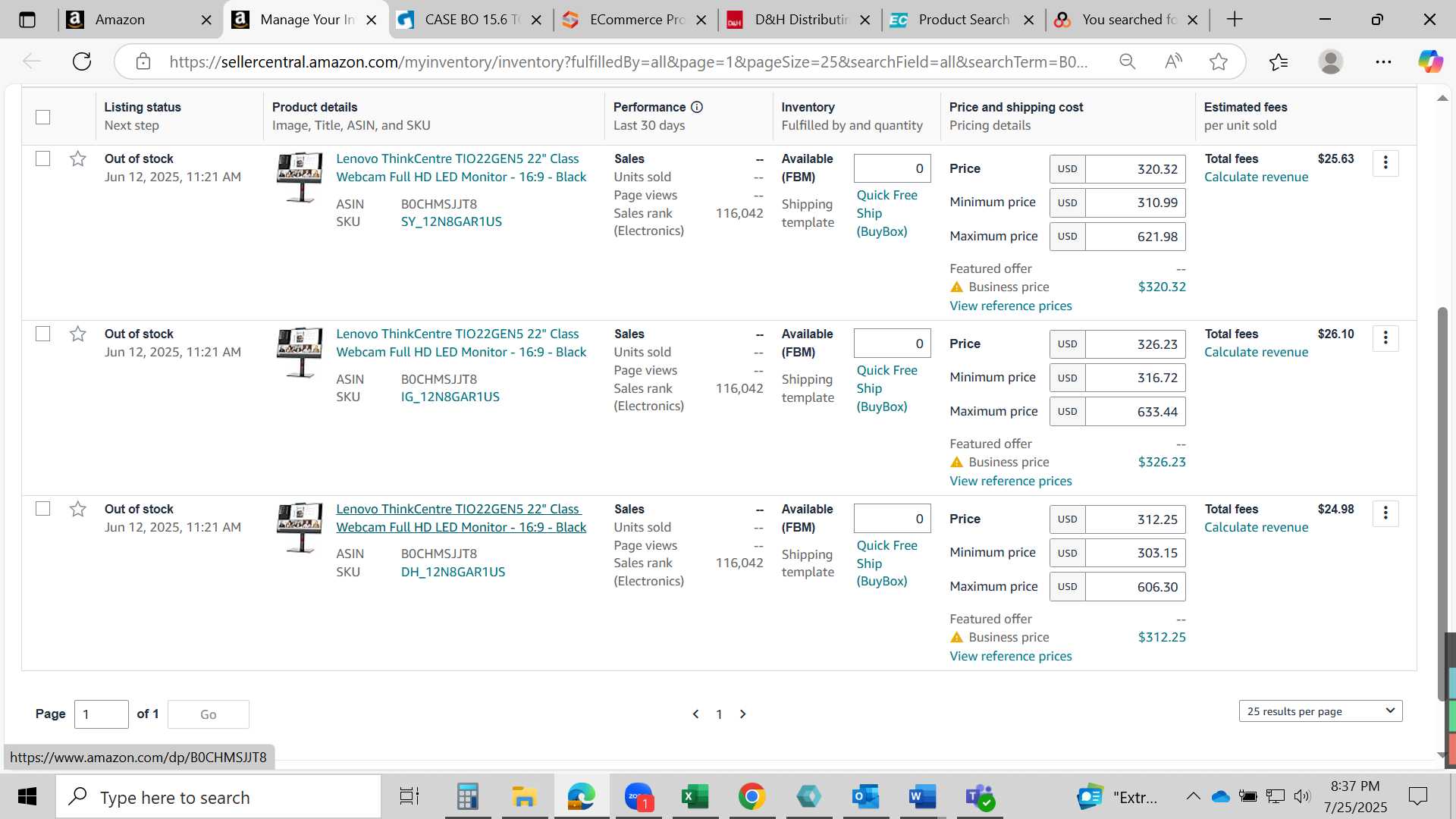1456x819 pixels.
Task: Star the SY_12N8GAR1US listing
Action: pos(77,158)
